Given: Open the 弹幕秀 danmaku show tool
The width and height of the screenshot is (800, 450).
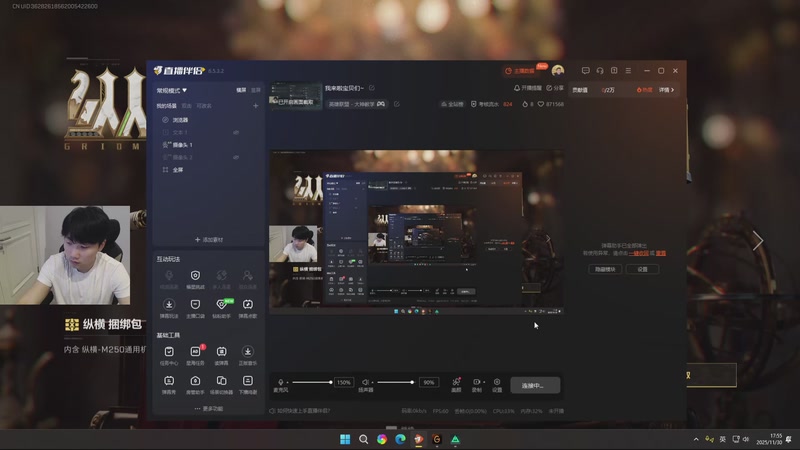Looking at the screenshot, I should coord(169,384).
